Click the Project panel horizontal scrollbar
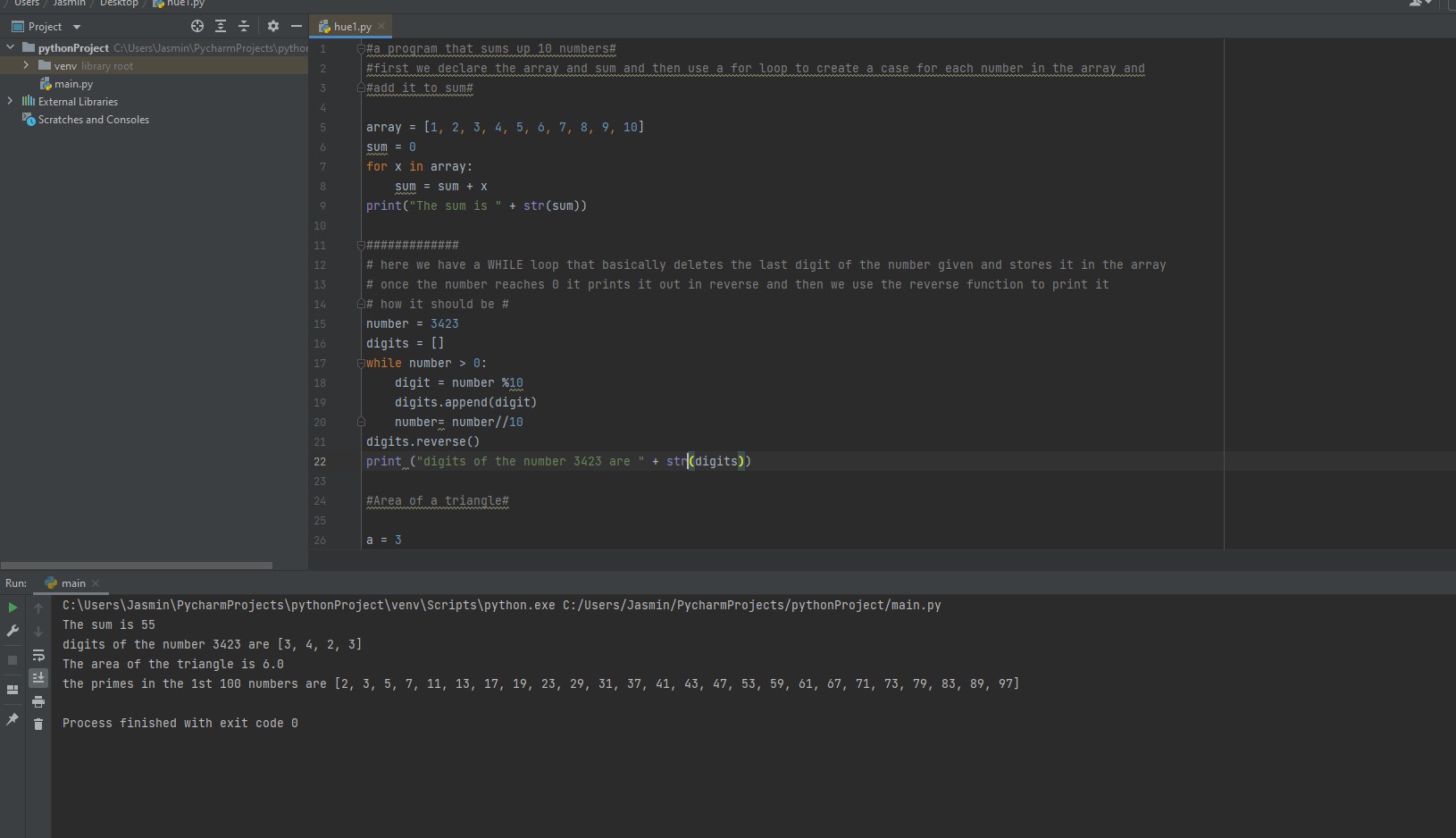 [137, 566]
